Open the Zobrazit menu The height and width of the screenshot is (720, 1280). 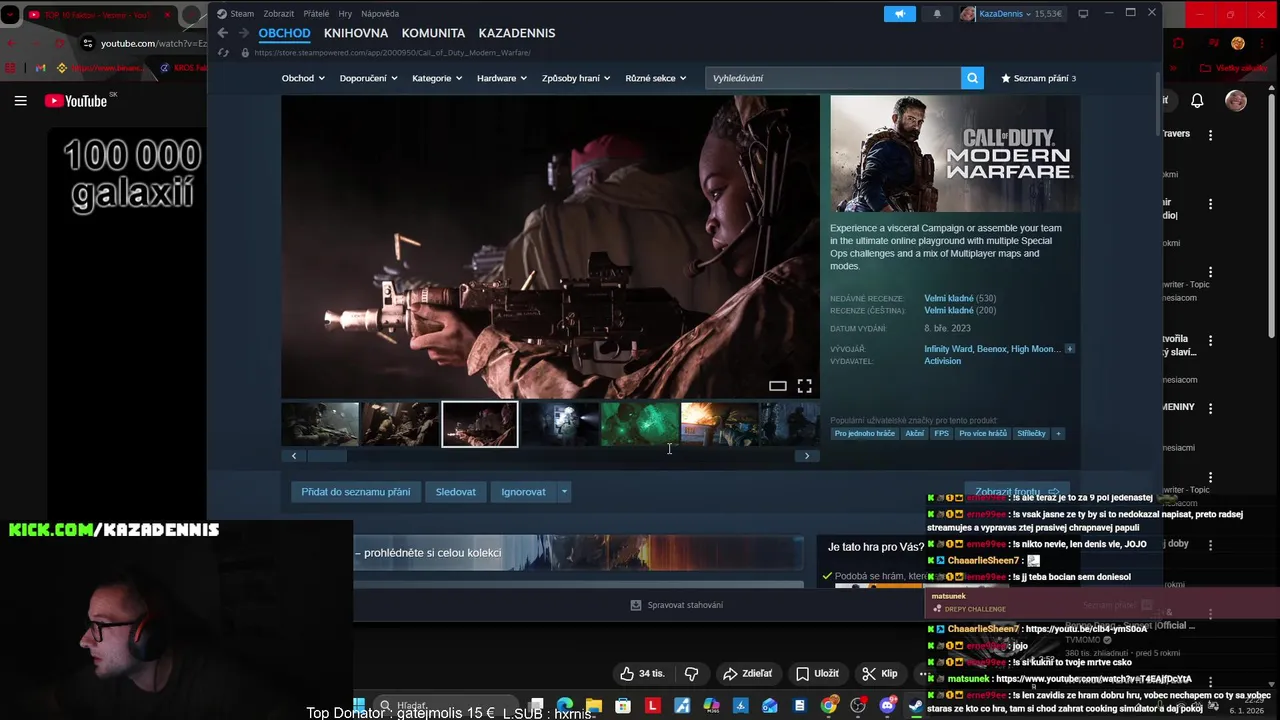pyautogui.click(x=279, y=14)
